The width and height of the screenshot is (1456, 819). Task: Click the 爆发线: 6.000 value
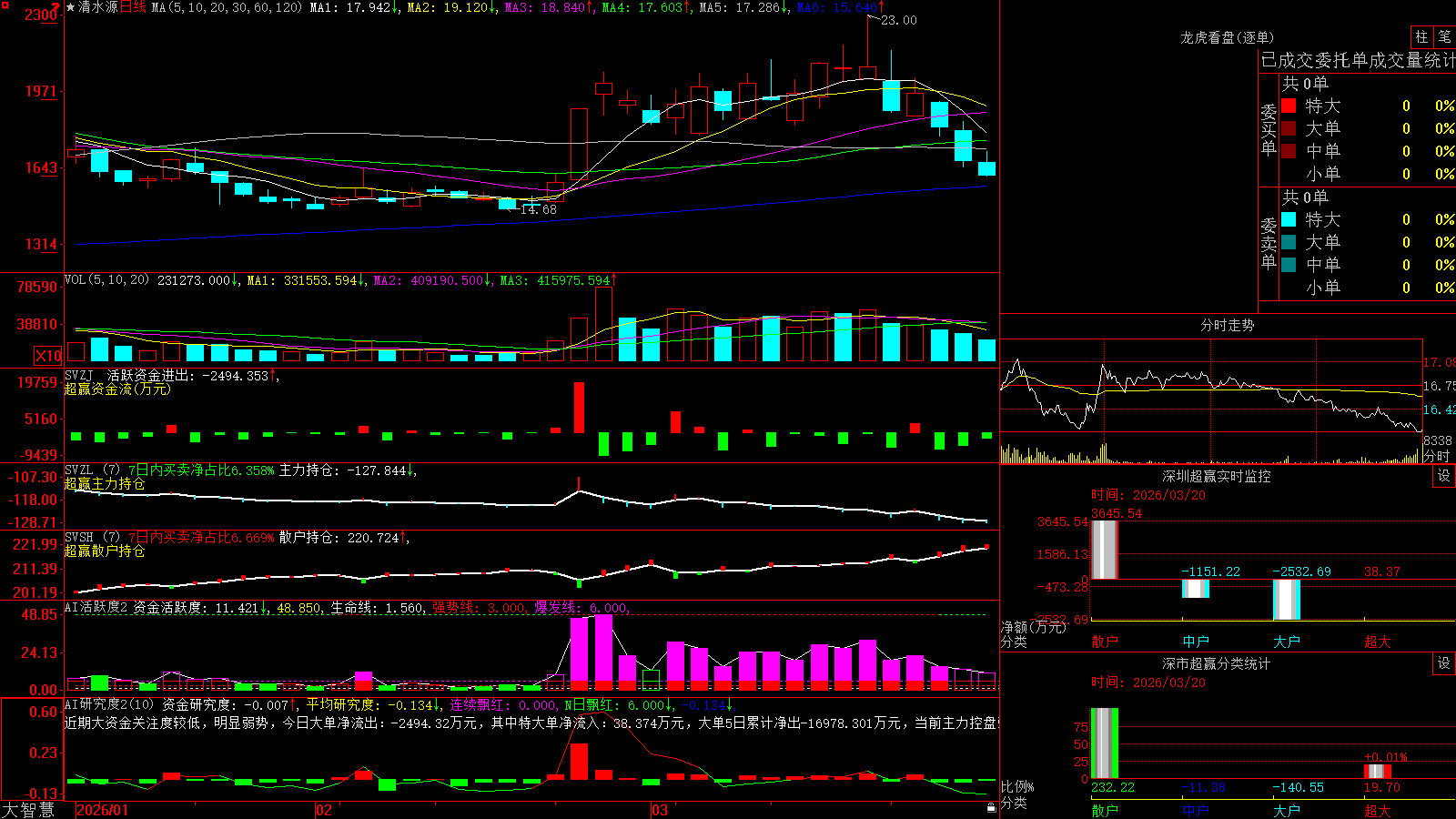click(581, 608)
